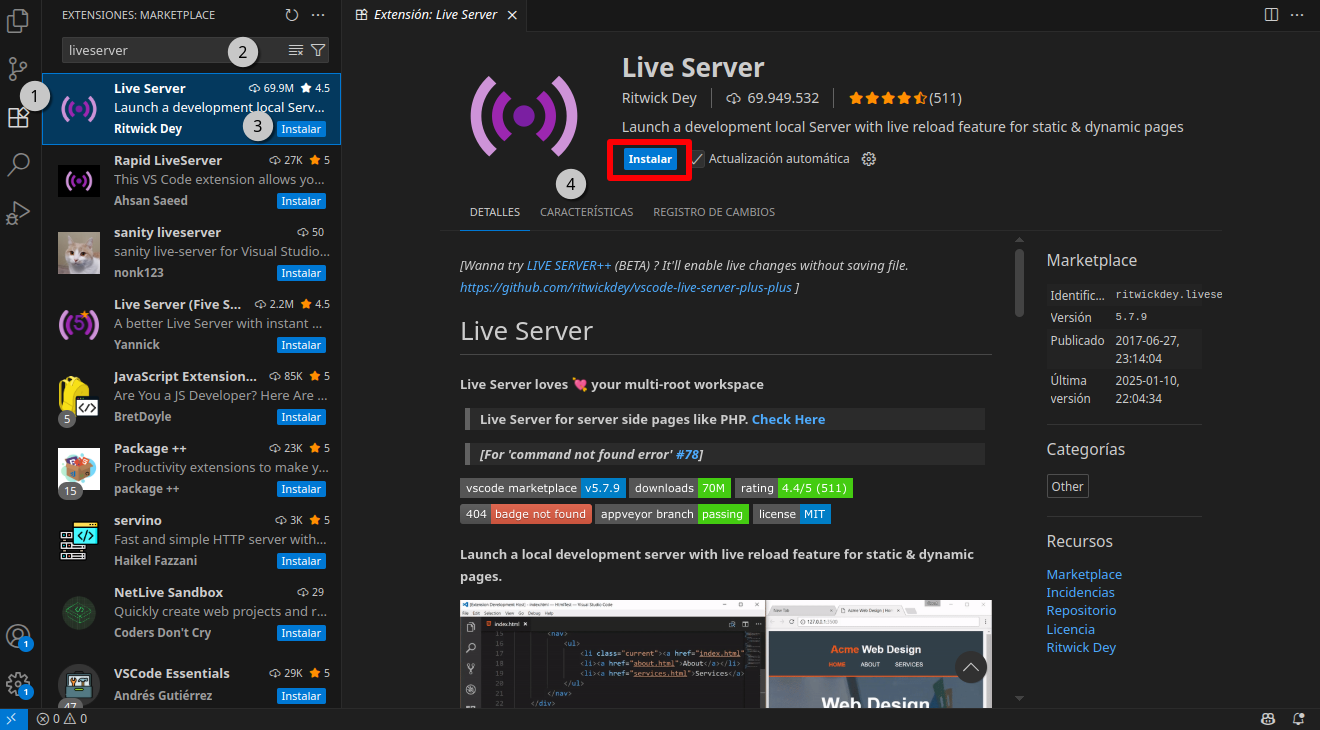Open the Manage gear menu
Screen dimensions: 1320x730
point(18,684)
